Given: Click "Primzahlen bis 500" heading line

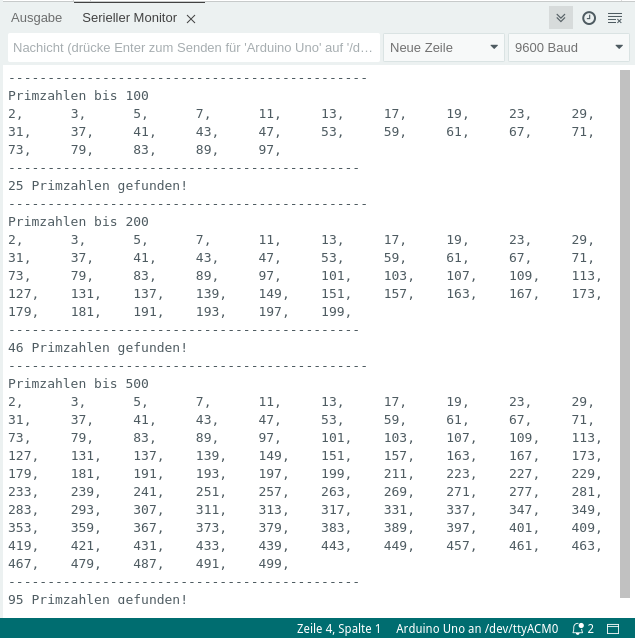Looking at the screenshot, I should 78,384.
